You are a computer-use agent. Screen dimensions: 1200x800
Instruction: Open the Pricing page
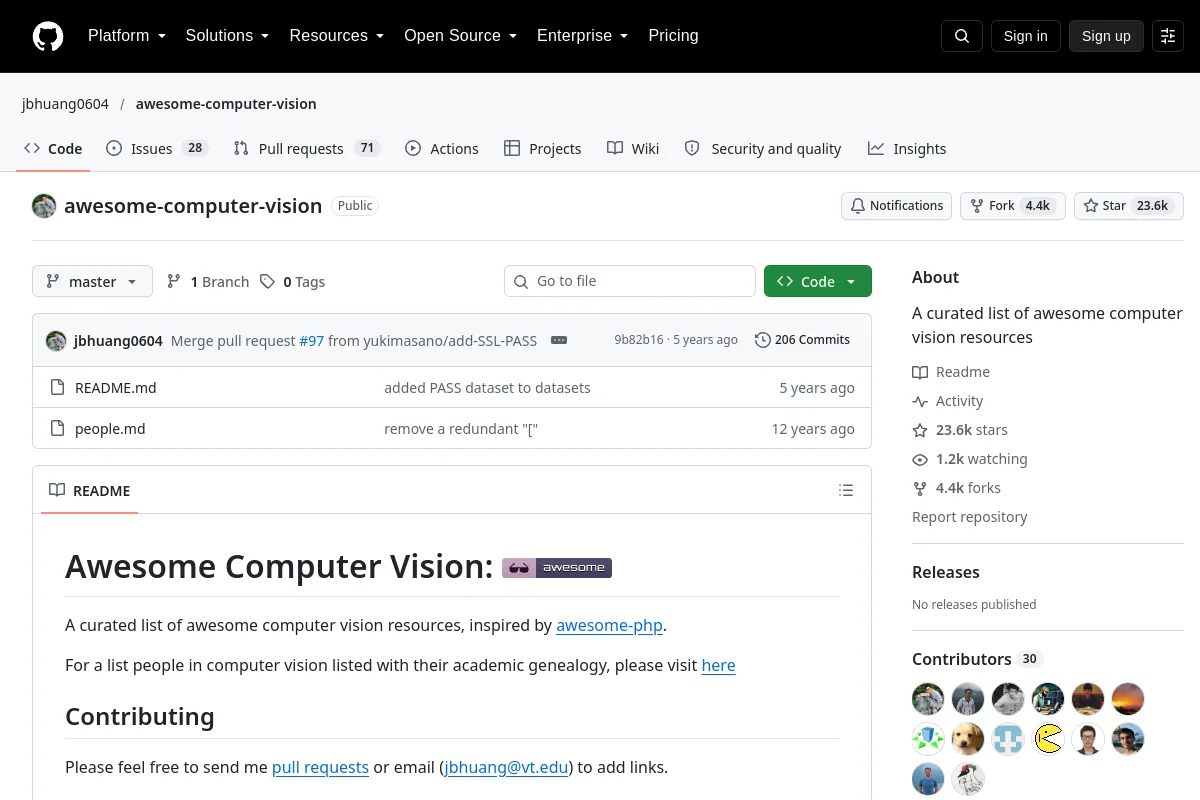[673, 36]
